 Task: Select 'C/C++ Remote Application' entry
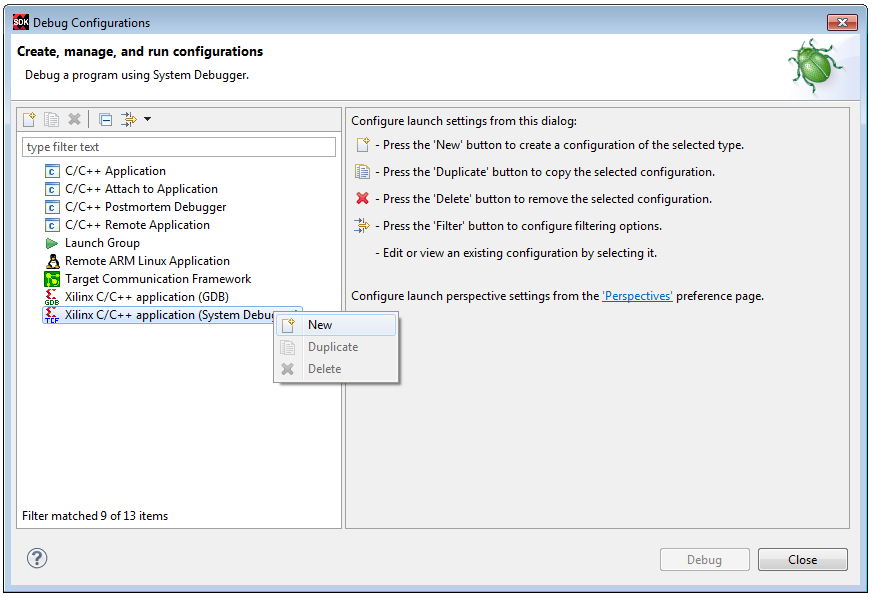click(x=137, y=225)
